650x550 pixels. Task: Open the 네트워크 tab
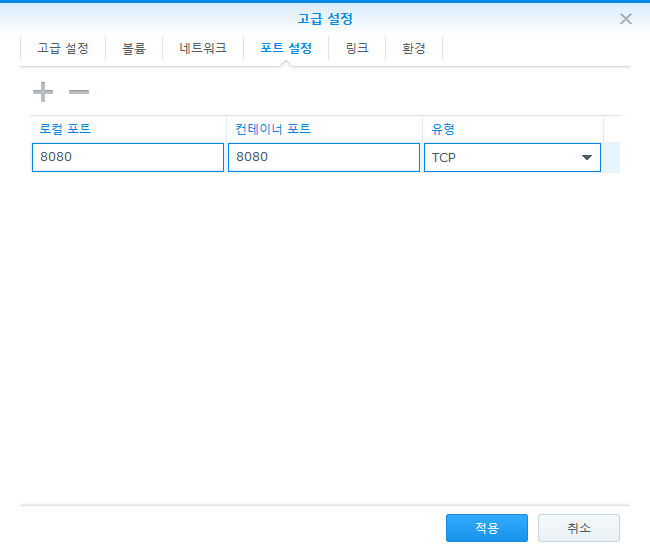(203, 48)
